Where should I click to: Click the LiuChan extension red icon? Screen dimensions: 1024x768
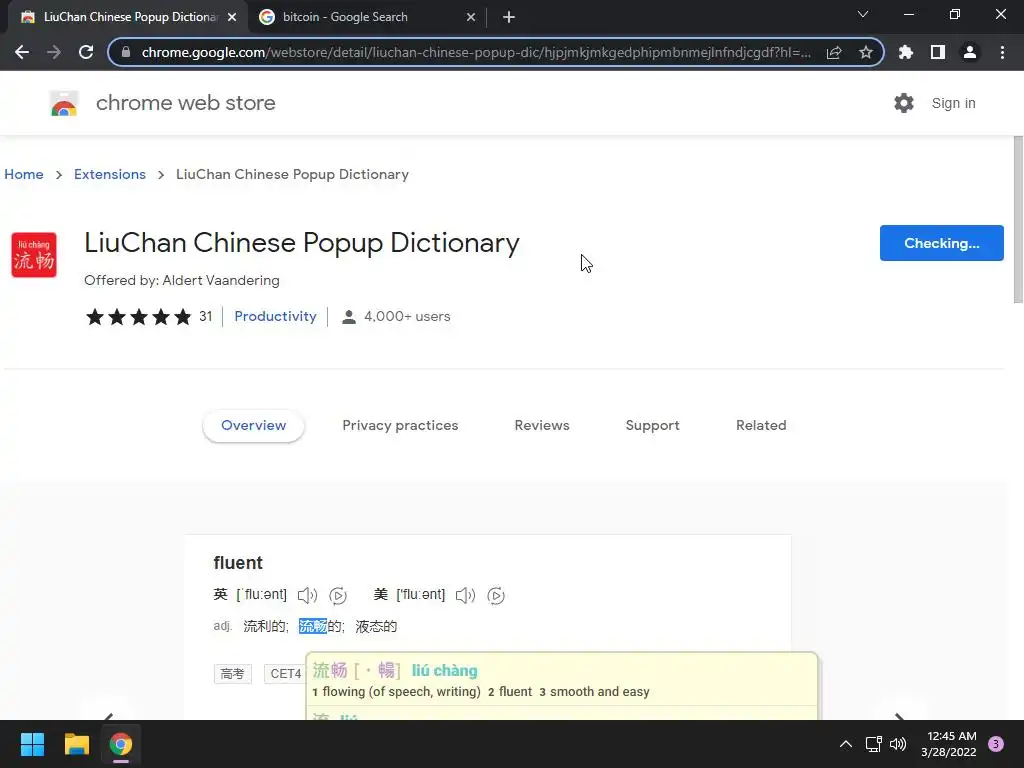click(34, 255)
